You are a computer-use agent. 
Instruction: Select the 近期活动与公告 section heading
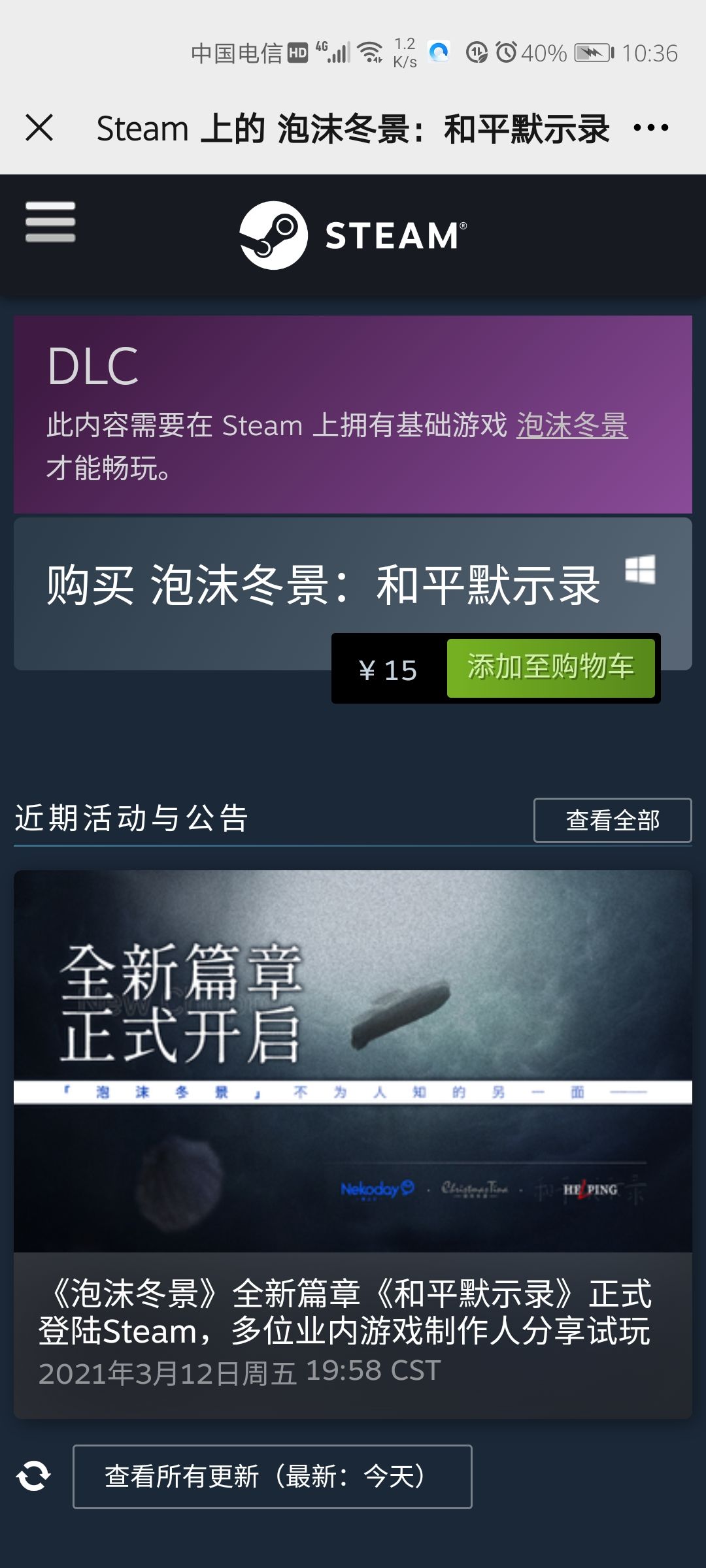[x=131, y=818]
